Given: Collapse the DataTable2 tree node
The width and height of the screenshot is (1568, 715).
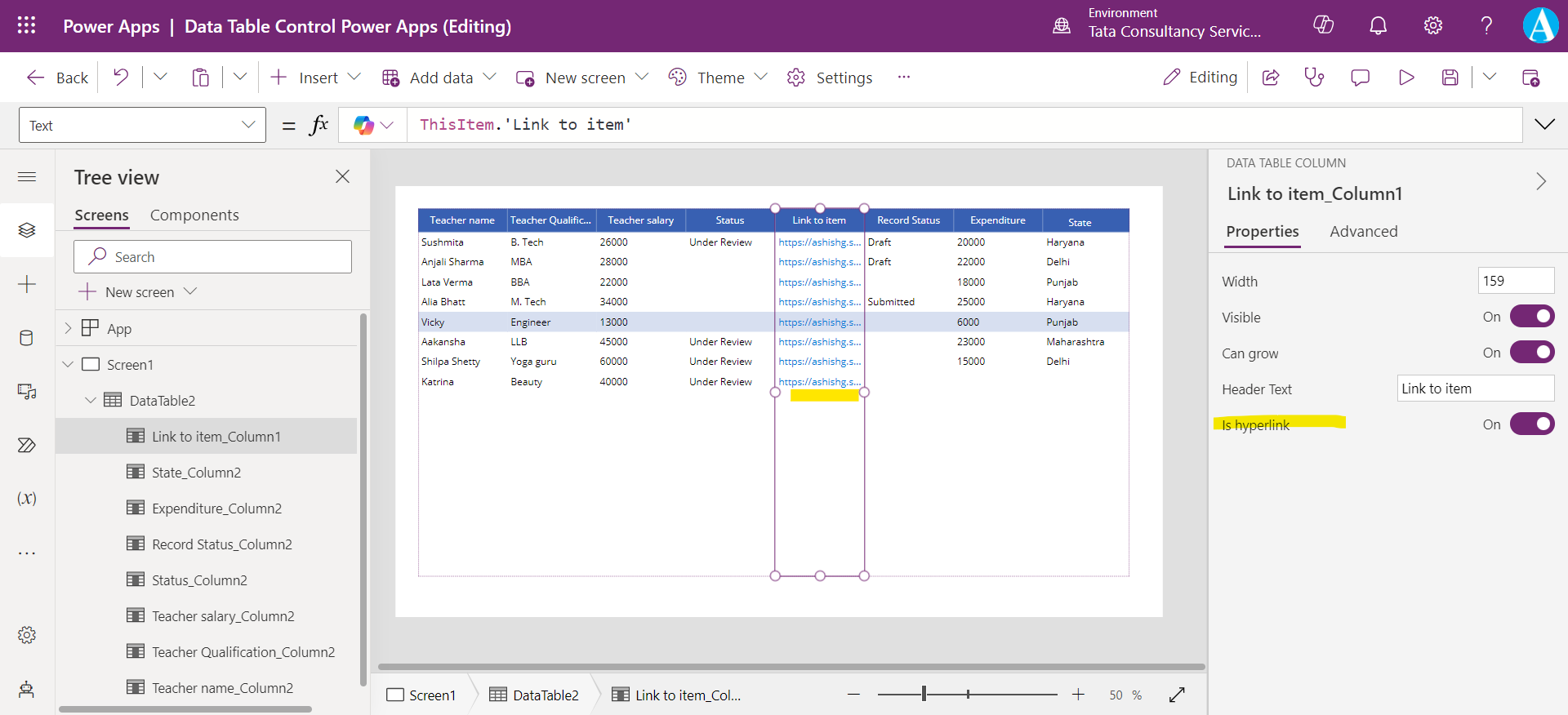Looking at the screenshot, I should click(x=91, y=401).
